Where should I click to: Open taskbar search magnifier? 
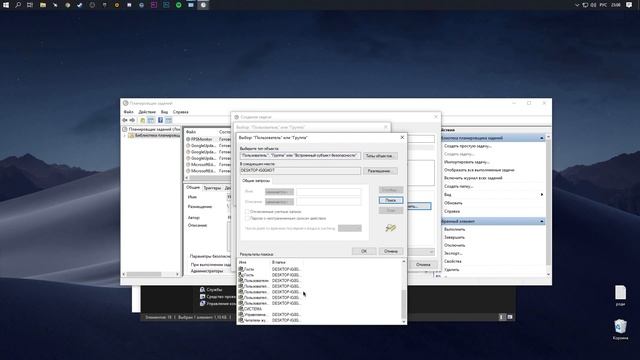pyautogui.click(x=18, y=5)
